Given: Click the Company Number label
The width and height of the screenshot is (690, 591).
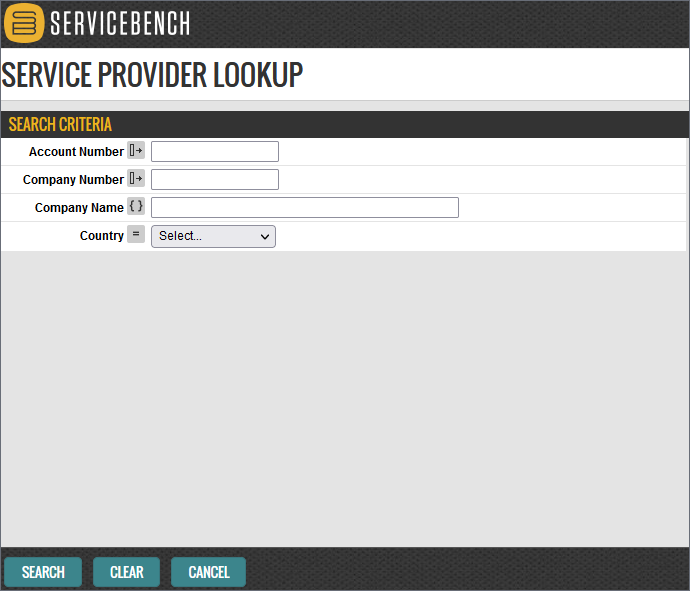Looking at the screenshot, I should tap(73, 180).
